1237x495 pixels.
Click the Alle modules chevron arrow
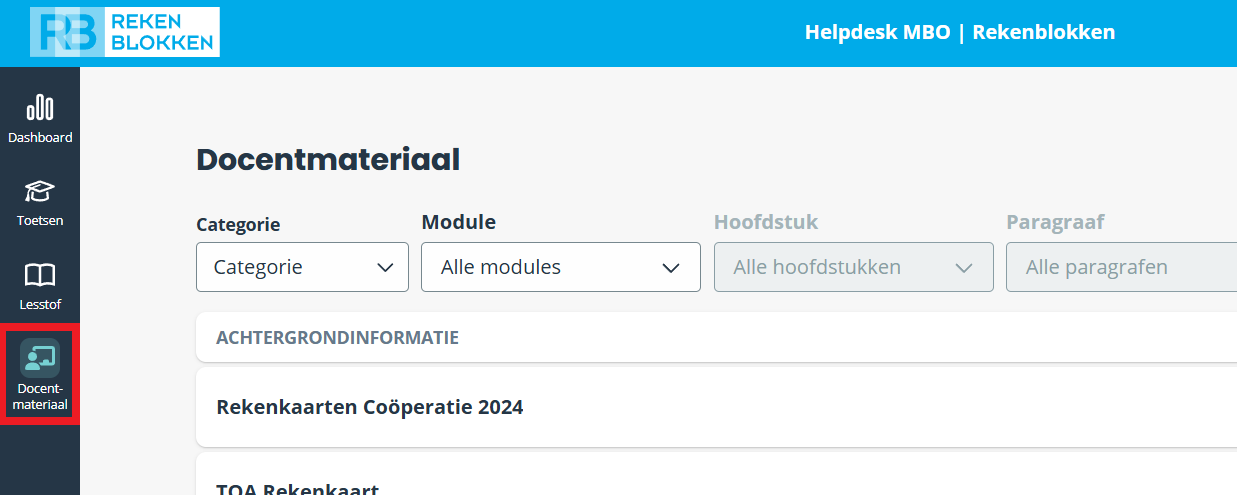672,267
